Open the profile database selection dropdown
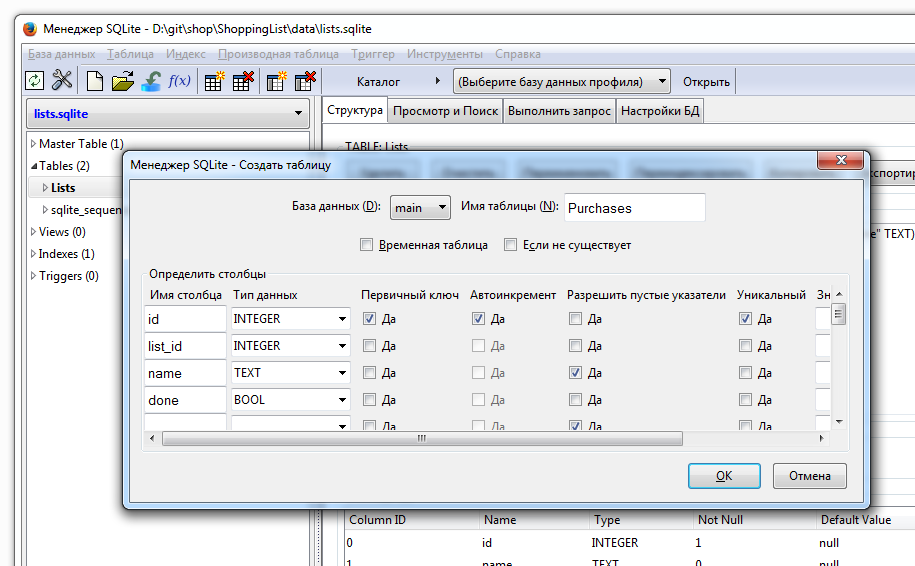Screen dimensions: 915x566 click(x=561, y=82)
